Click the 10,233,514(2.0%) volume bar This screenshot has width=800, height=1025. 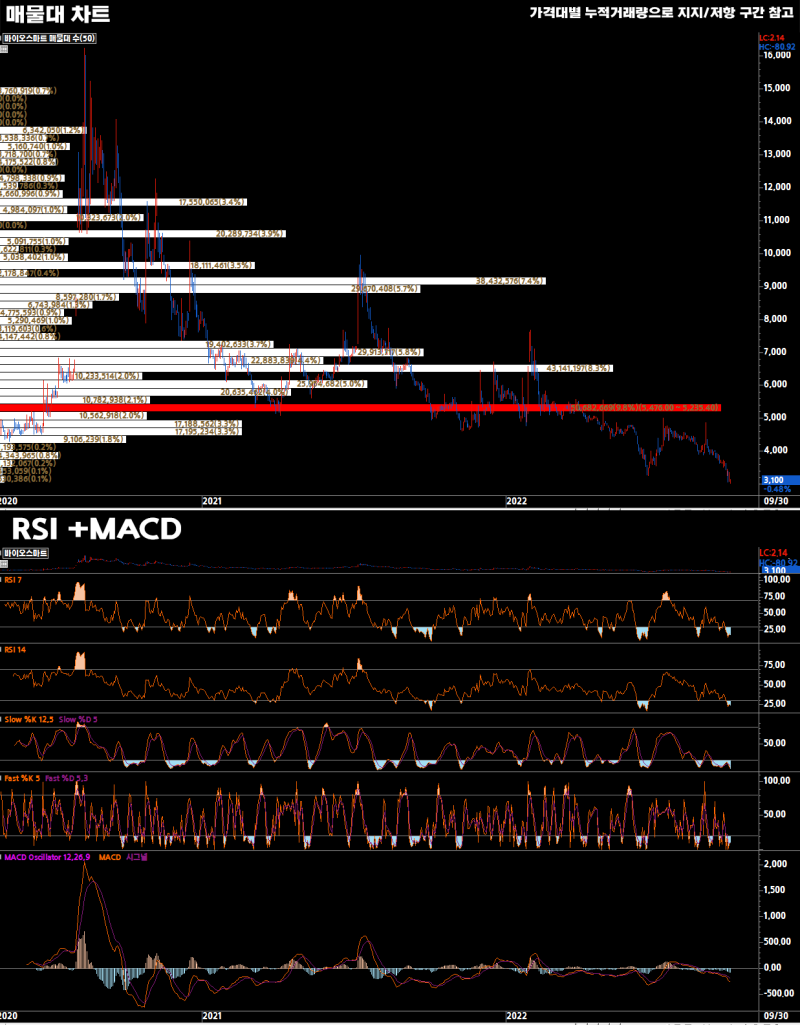(x=71, y=377)
